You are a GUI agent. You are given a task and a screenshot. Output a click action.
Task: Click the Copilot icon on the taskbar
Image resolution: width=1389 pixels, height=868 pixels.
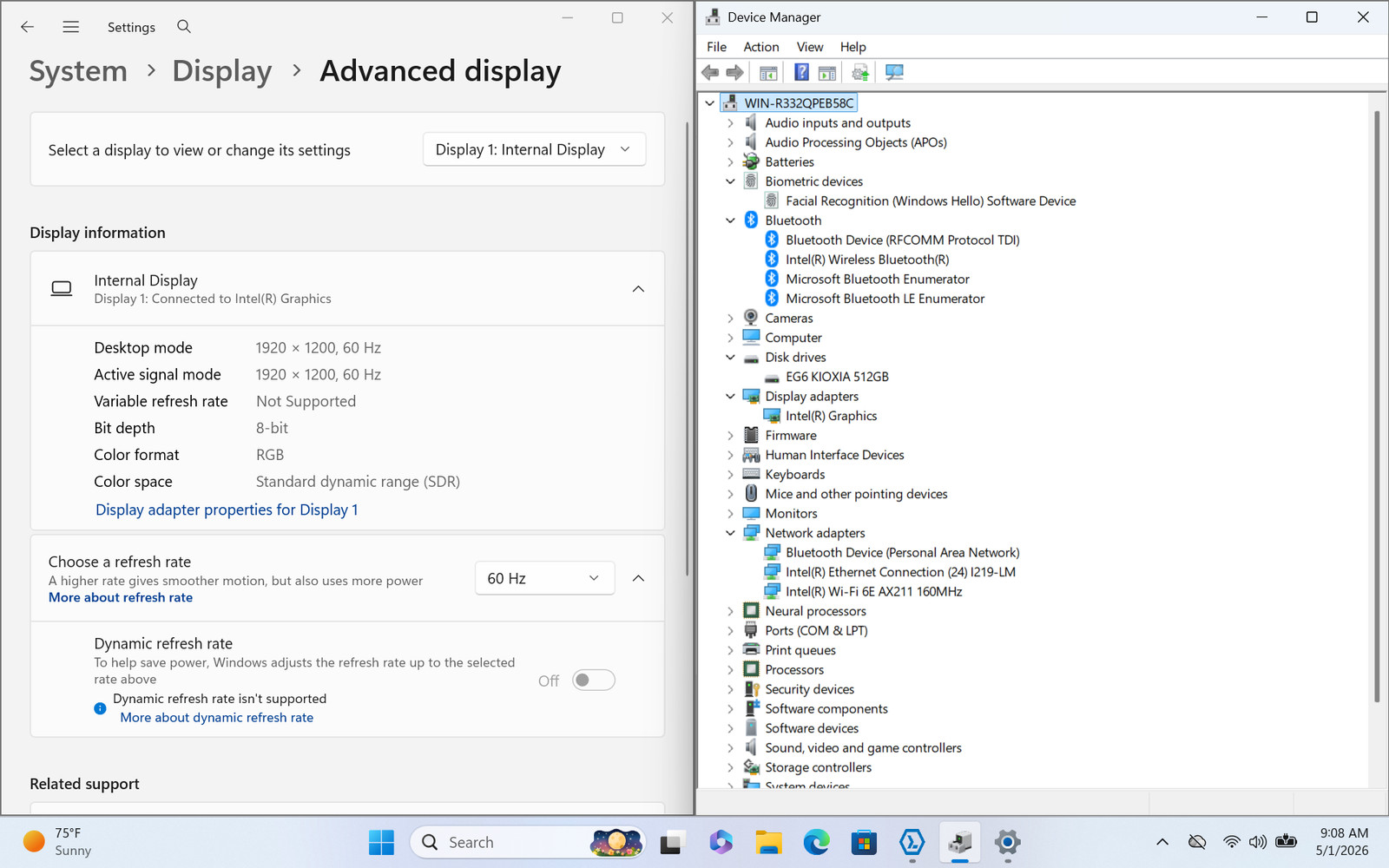[x=721, y=842]
